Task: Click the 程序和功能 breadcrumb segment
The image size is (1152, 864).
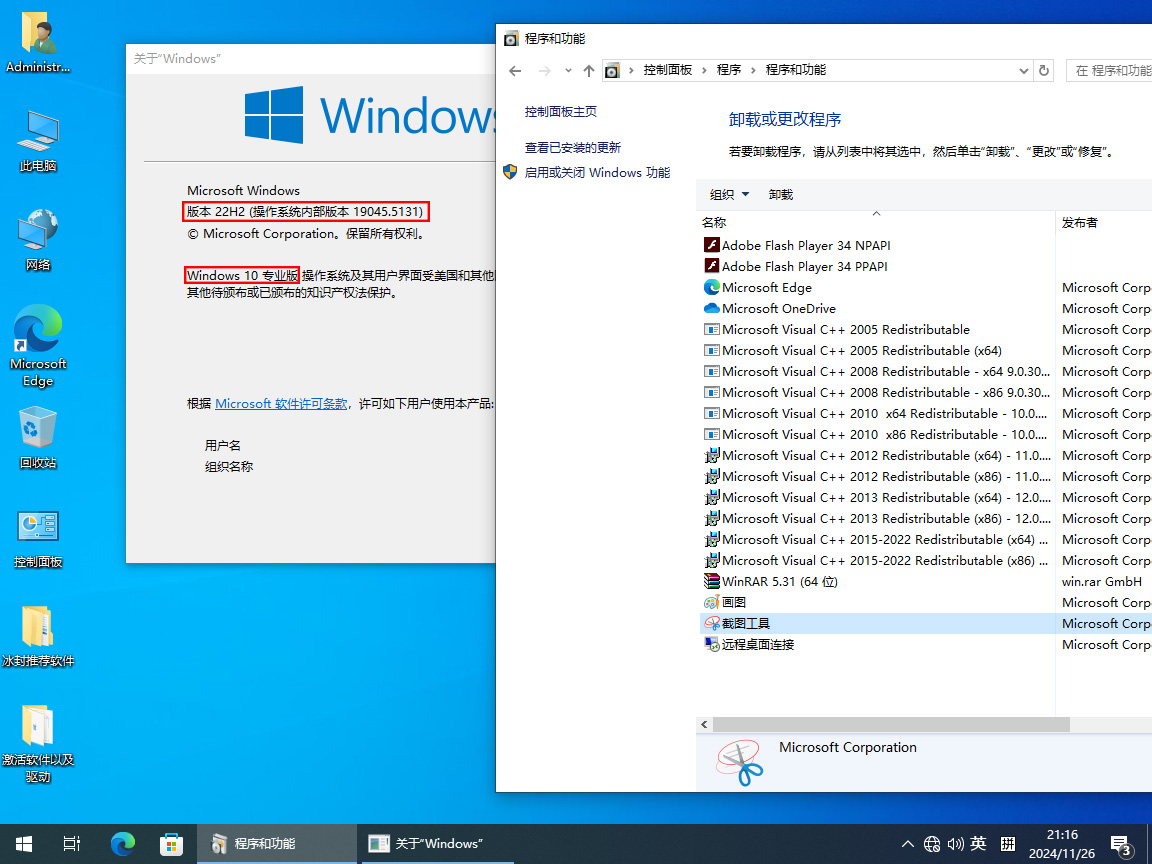Action: (x=796, y=70)
